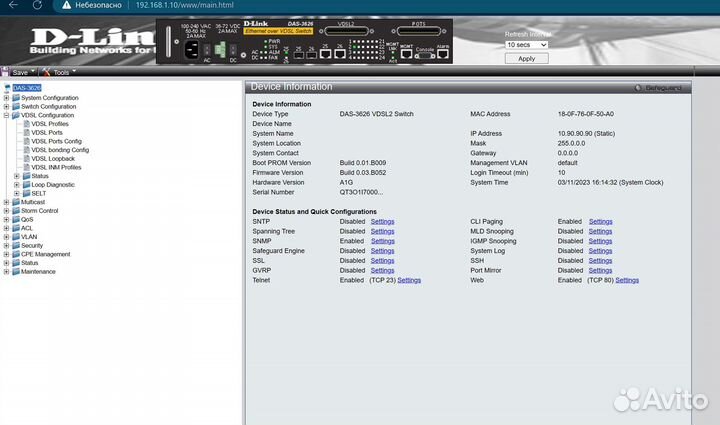Click the Status folder icon near Maintenance
This screenshot has width=720, height=425.
pos(16,263)
